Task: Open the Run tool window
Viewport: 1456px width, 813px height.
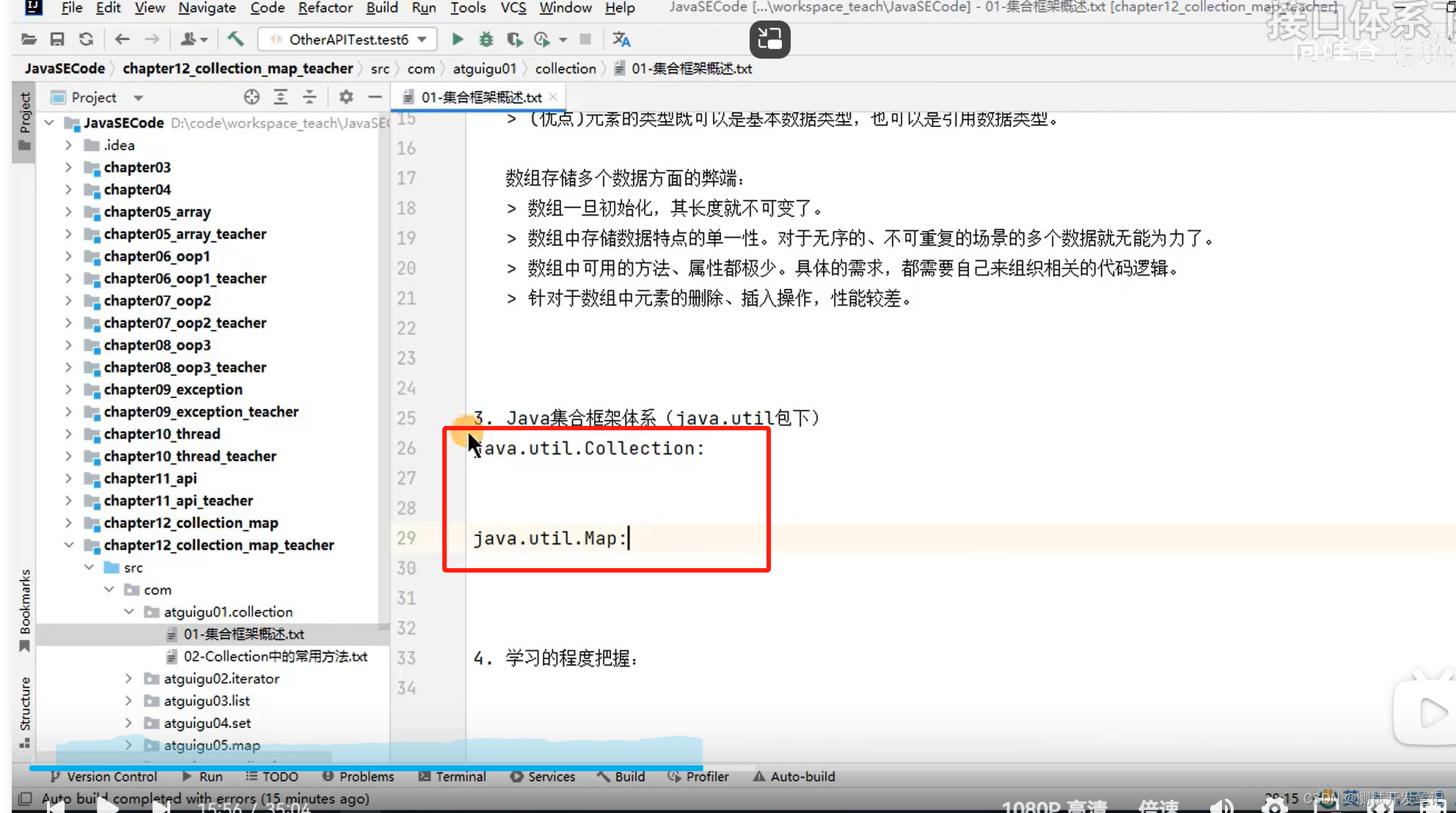Action: 202,776
